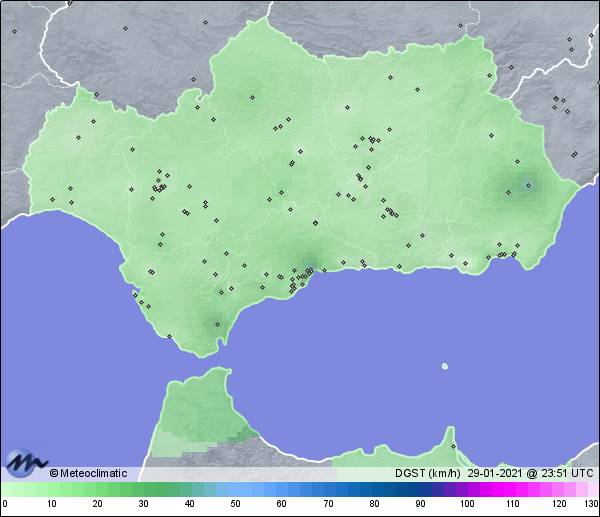Viewport: 600px width, 517px height.
Task: Click the 110 scale number
Action: tap(513, 503)
